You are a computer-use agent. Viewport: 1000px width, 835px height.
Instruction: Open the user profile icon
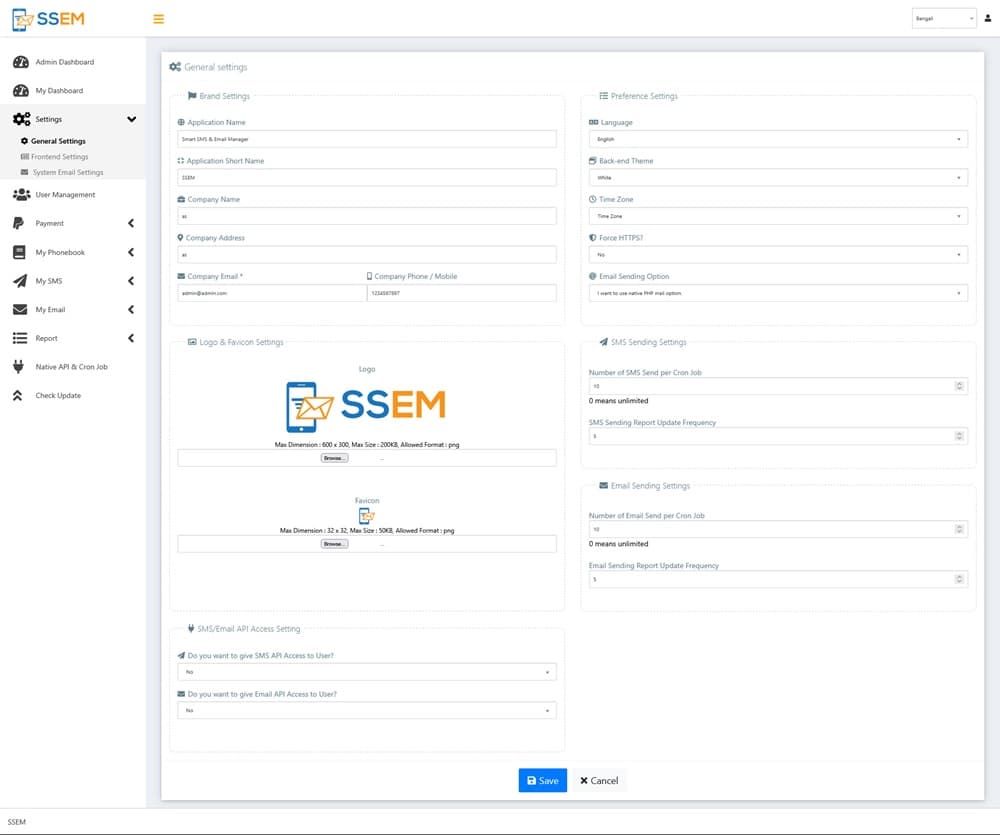coord(988,18)
